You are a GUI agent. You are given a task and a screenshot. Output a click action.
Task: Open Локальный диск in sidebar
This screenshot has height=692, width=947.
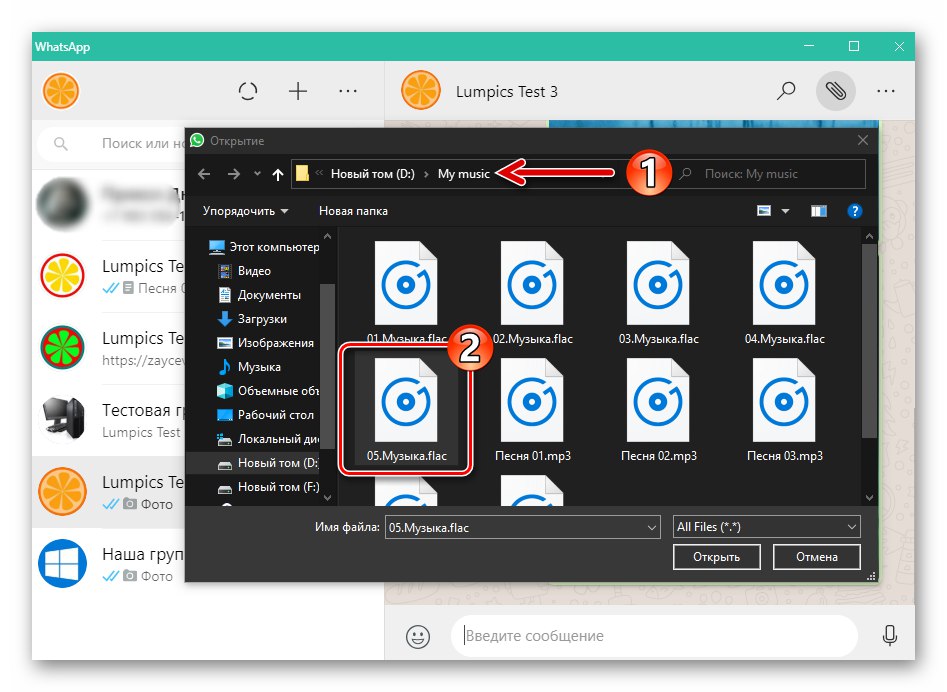point(268,439)
